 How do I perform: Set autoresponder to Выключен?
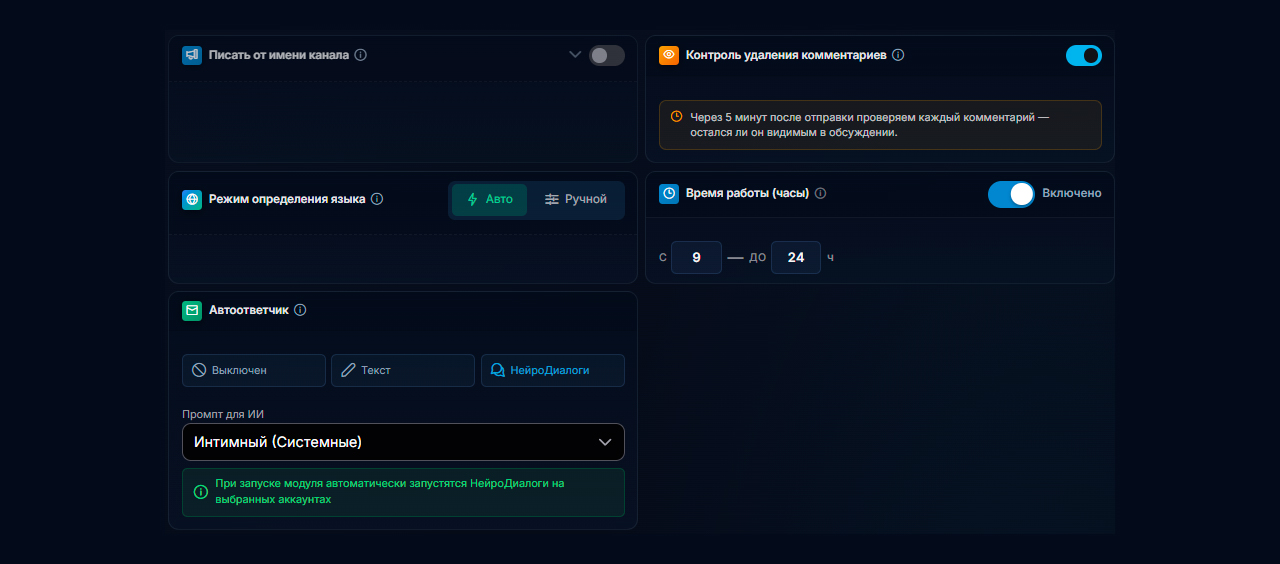click(x=254, y=370)
